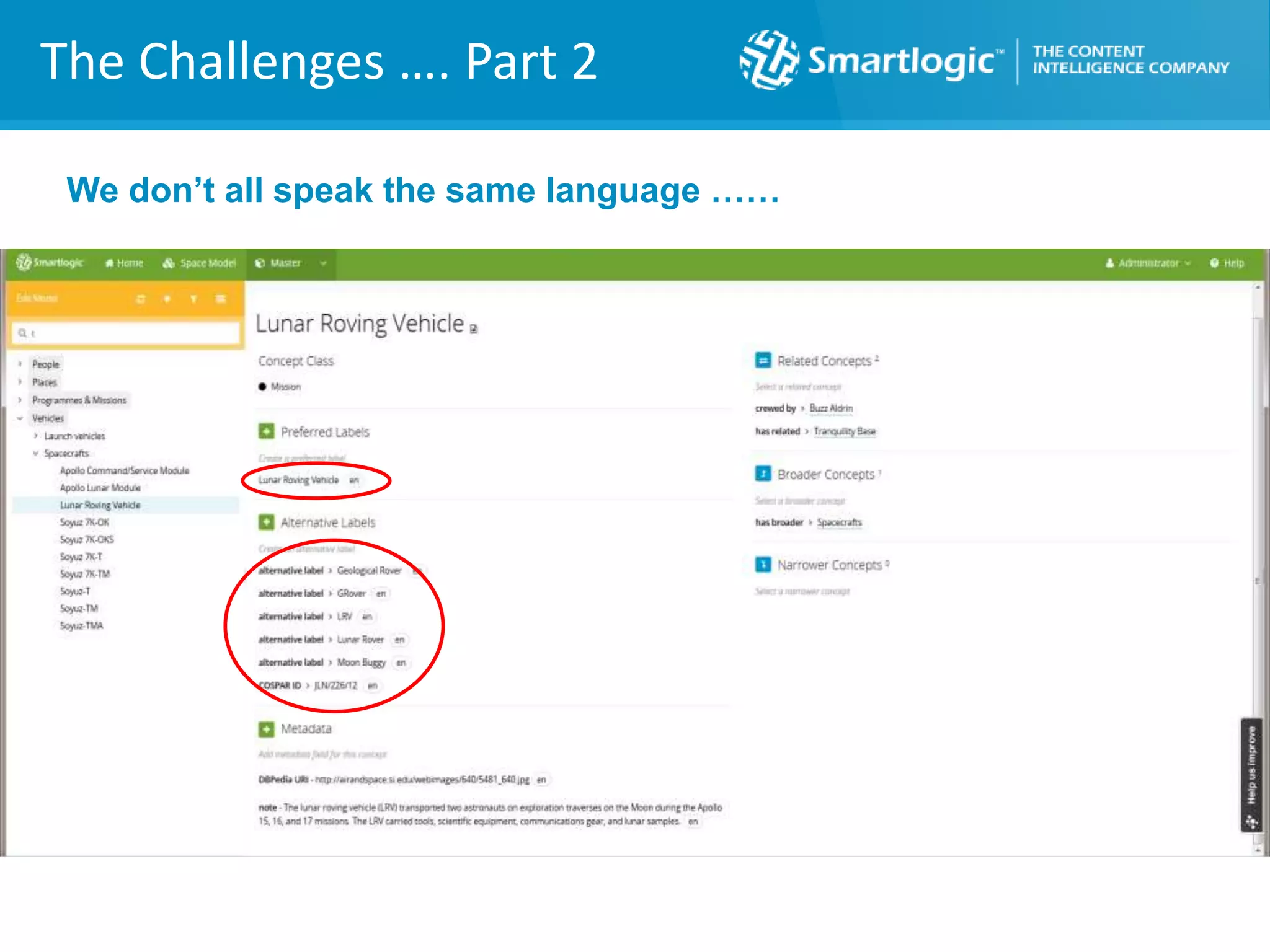The image size is (1270, 952).
Task: Select Soyuz 7K-OK in tree
Action: (84, 522)
